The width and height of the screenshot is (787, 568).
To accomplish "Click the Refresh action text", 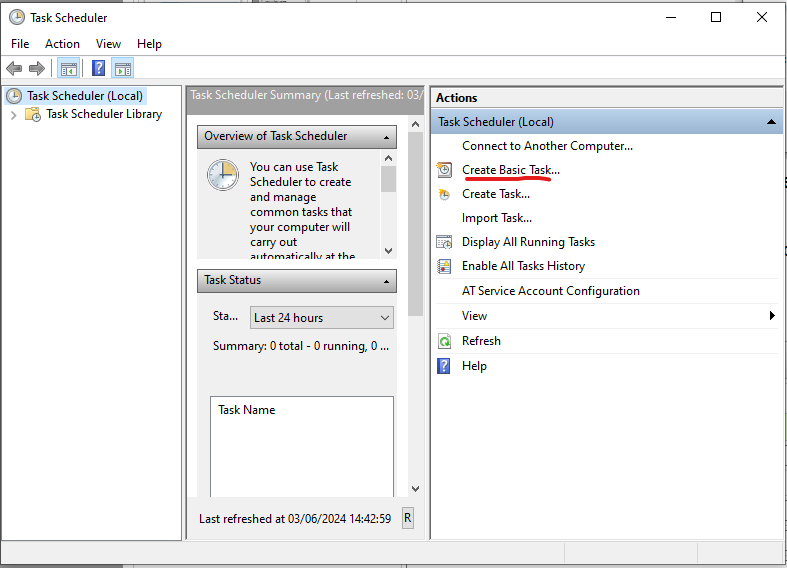I will [481, 341].
